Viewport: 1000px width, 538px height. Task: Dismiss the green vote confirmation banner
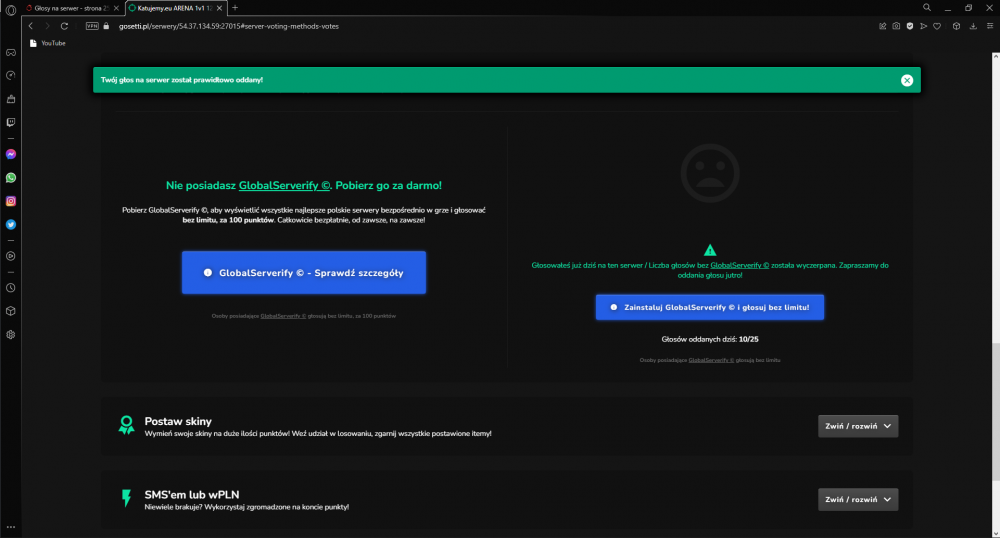pos(906,80)
